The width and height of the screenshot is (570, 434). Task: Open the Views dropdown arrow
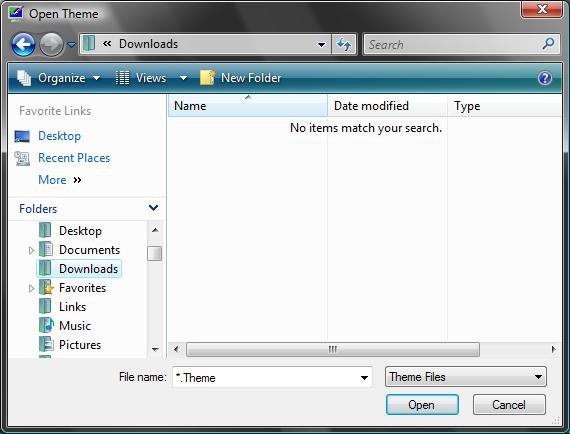click(x=183, y=78)
